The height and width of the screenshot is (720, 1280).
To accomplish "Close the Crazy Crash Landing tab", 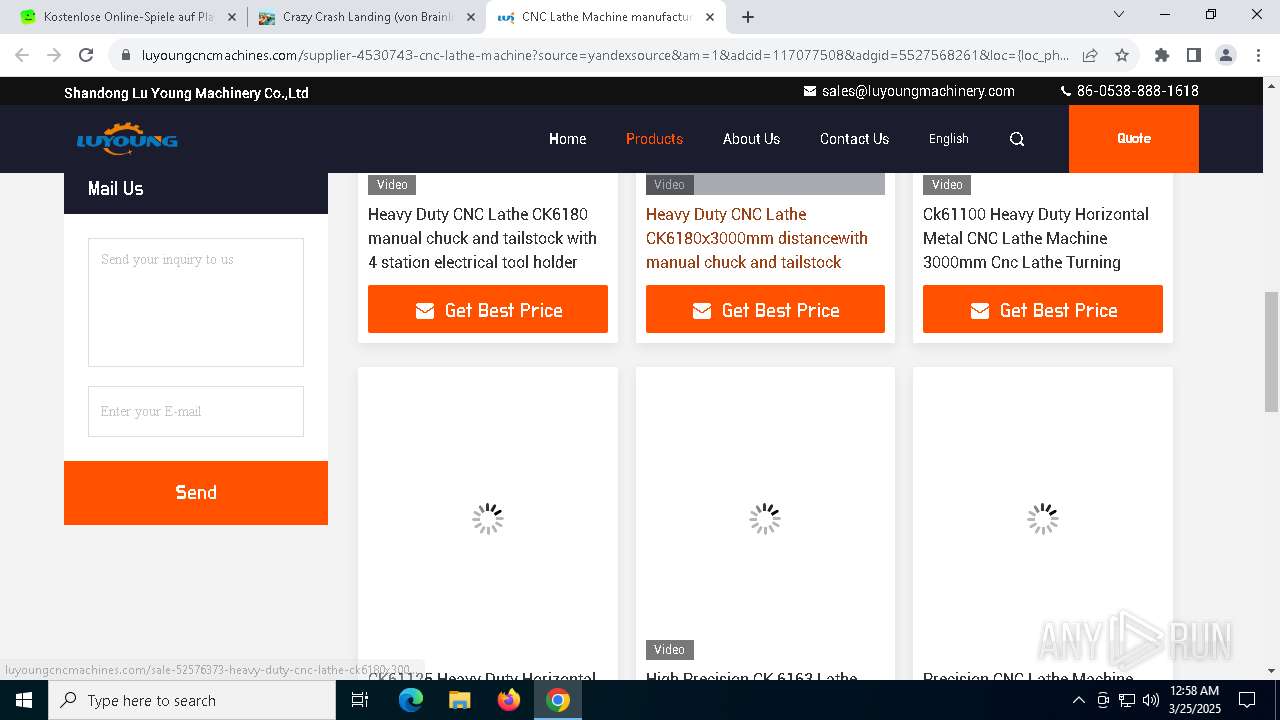I will [471, 17].
